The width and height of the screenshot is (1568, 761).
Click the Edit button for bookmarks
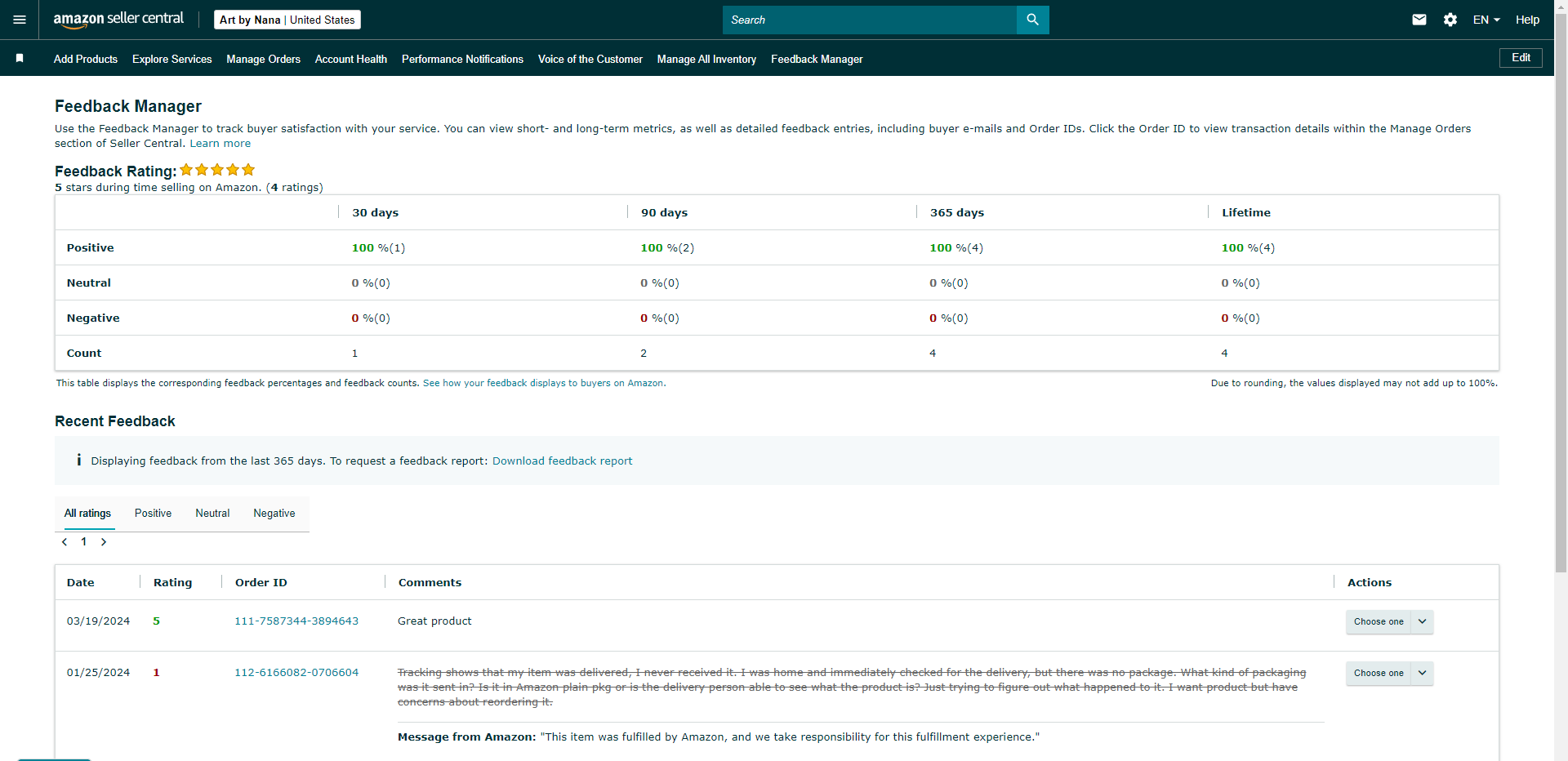pyautogui.click(x=1521, y=58)
